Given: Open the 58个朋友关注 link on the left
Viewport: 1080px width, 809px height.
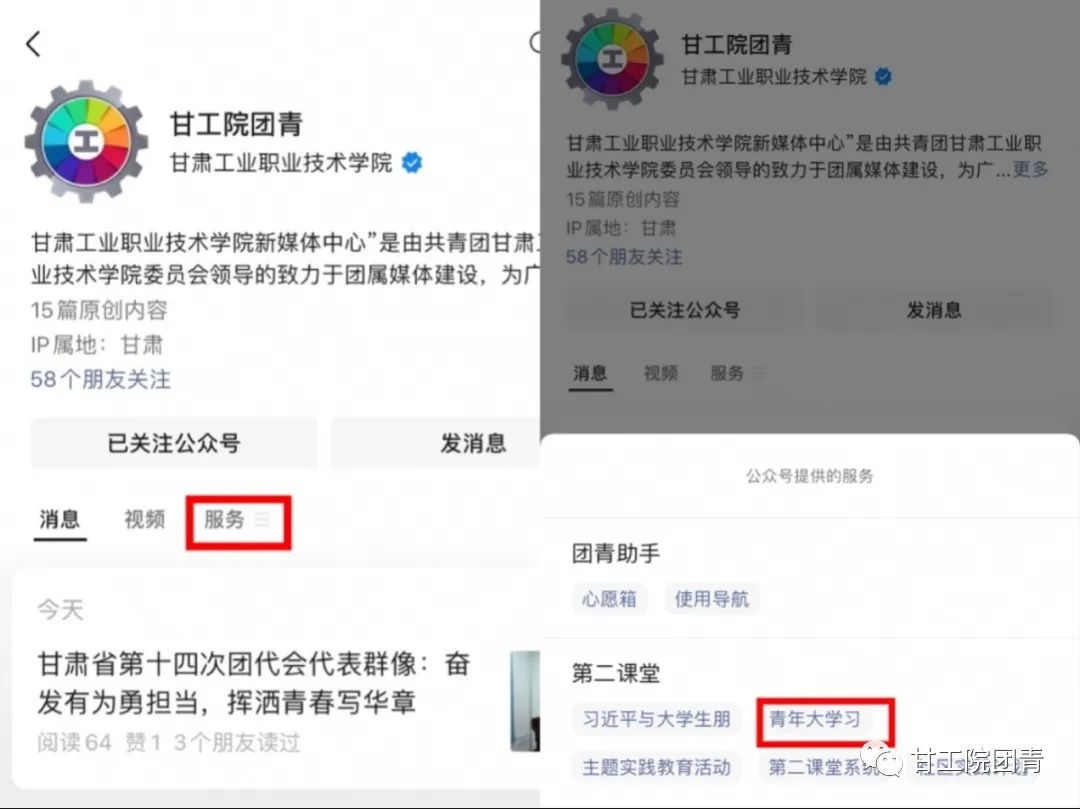Looking at the screenshot, I should pos(101,379).
